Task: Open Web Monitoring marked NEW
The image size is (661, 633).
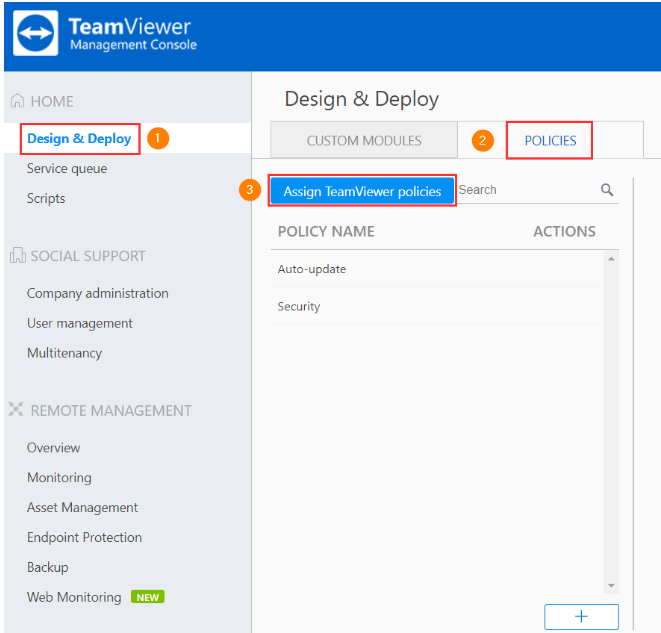Action: pos(74,597)
